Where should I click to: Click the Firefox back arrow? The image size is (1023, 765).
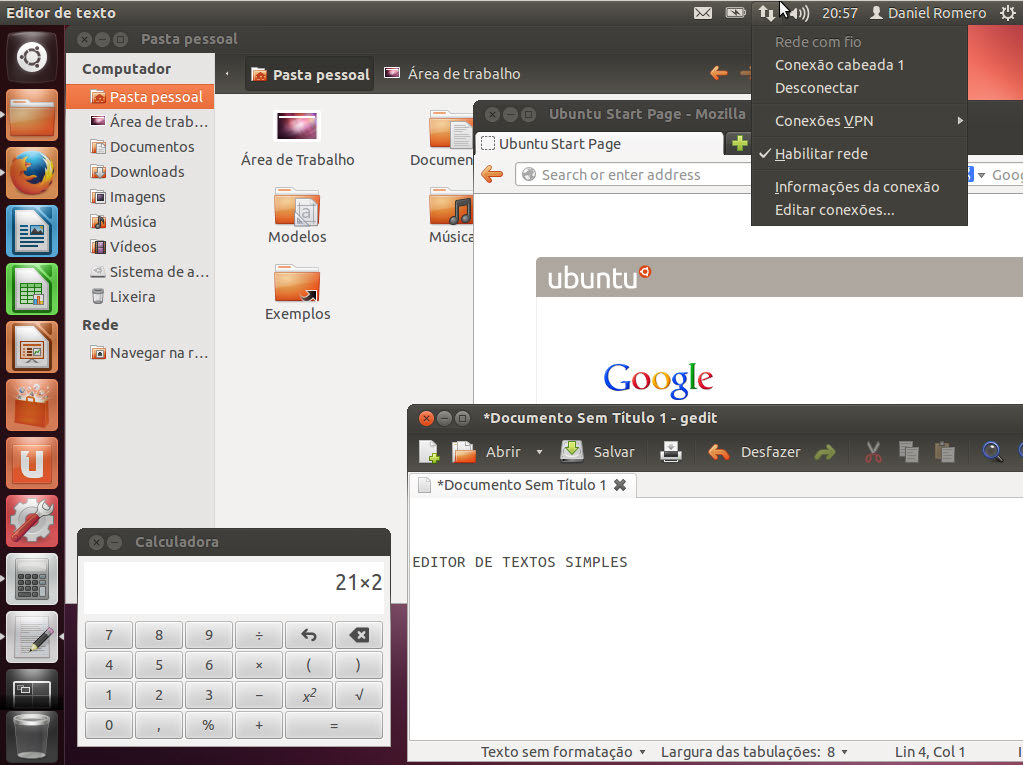pyautogui.click(x=492, y=175)
